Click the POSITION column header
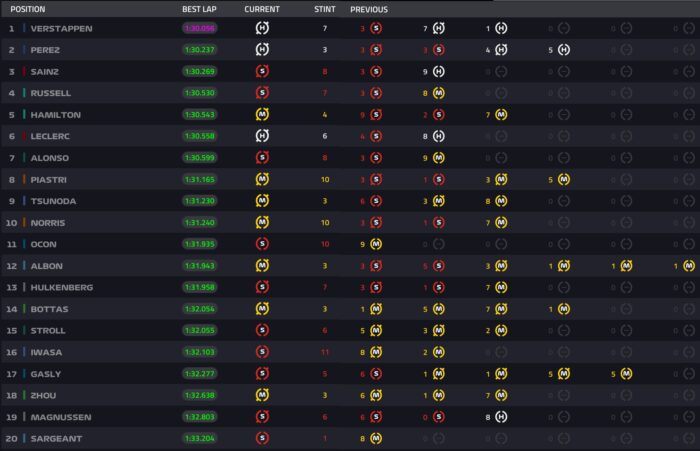This screenshot has width=700, height=451. [x=28, y=9]
